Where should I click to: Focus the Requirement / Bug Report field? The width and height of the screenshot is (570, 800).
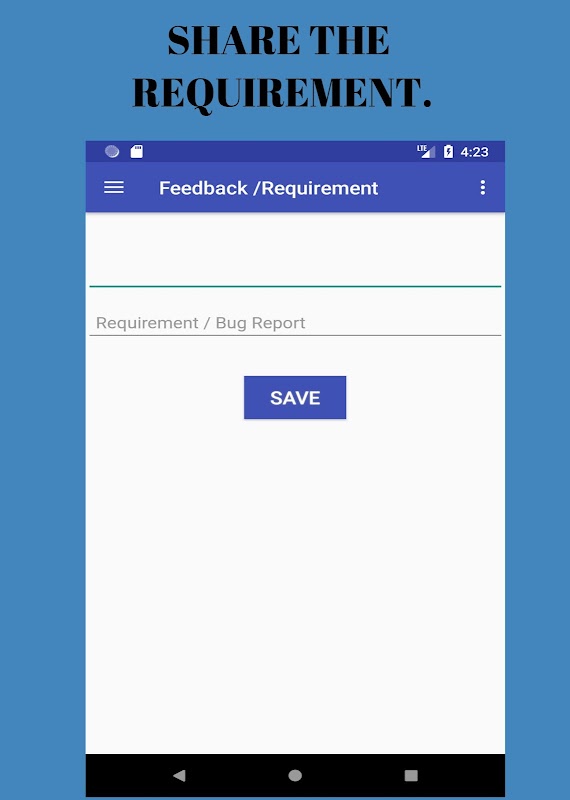click(x=295, y=323)
